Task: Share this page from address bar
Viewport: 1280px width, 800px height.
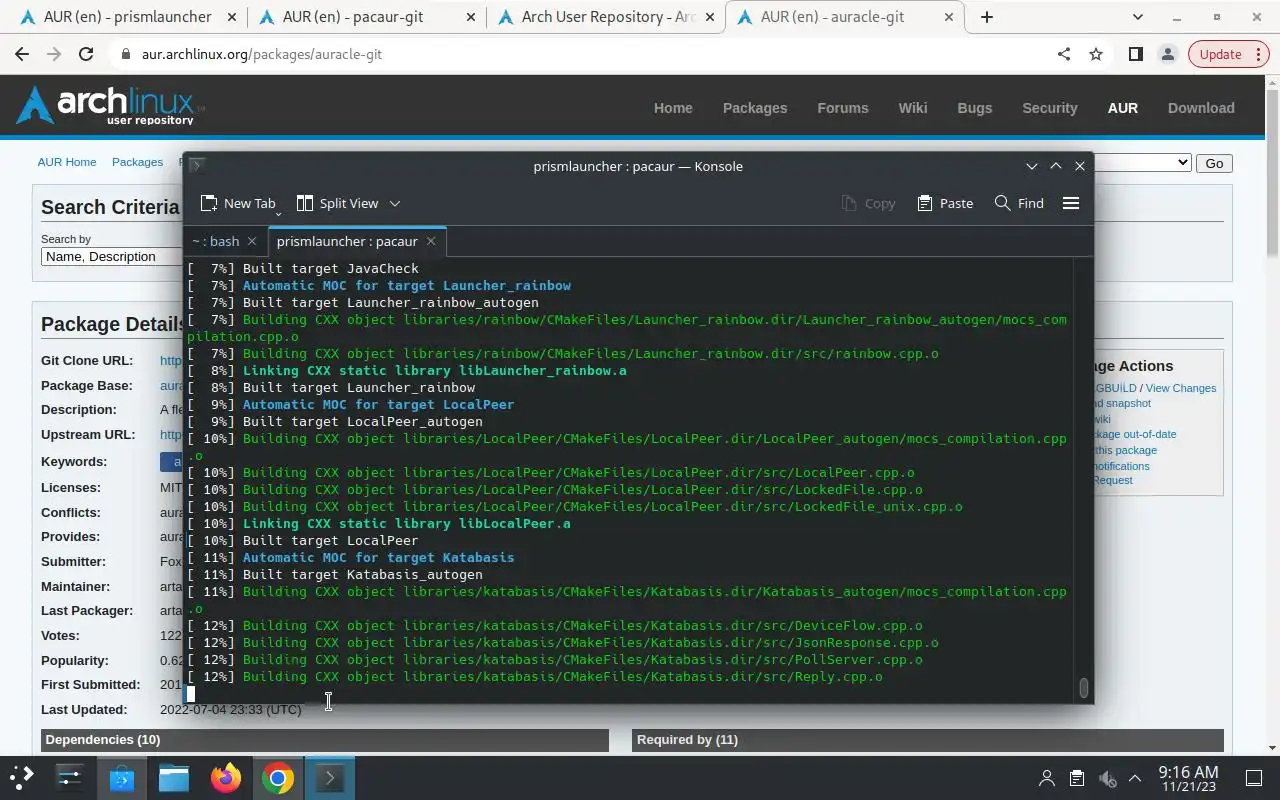Action: [1063, 55]
